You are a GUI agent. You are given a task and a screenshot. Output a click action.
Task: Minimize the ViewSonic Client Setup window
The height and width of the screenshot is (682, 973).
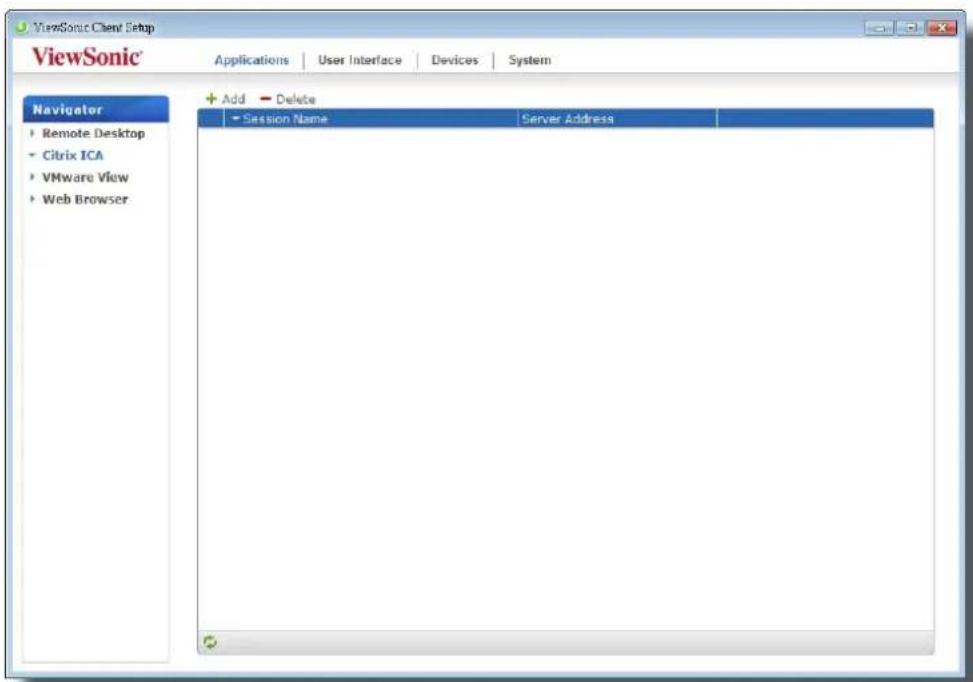(880, 28)
